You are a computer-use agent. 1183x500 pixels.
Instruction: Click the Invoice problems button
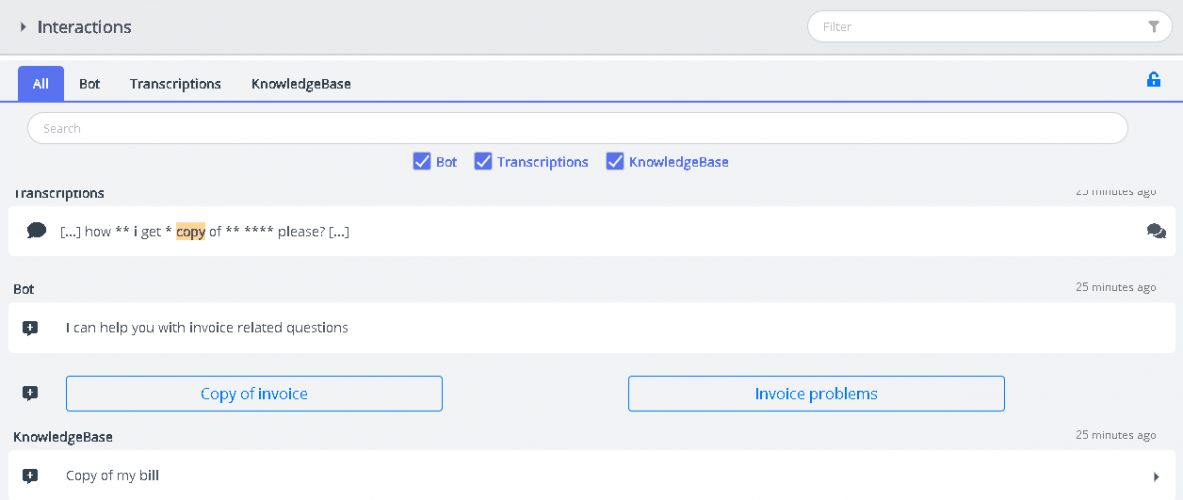pos(816,394)
